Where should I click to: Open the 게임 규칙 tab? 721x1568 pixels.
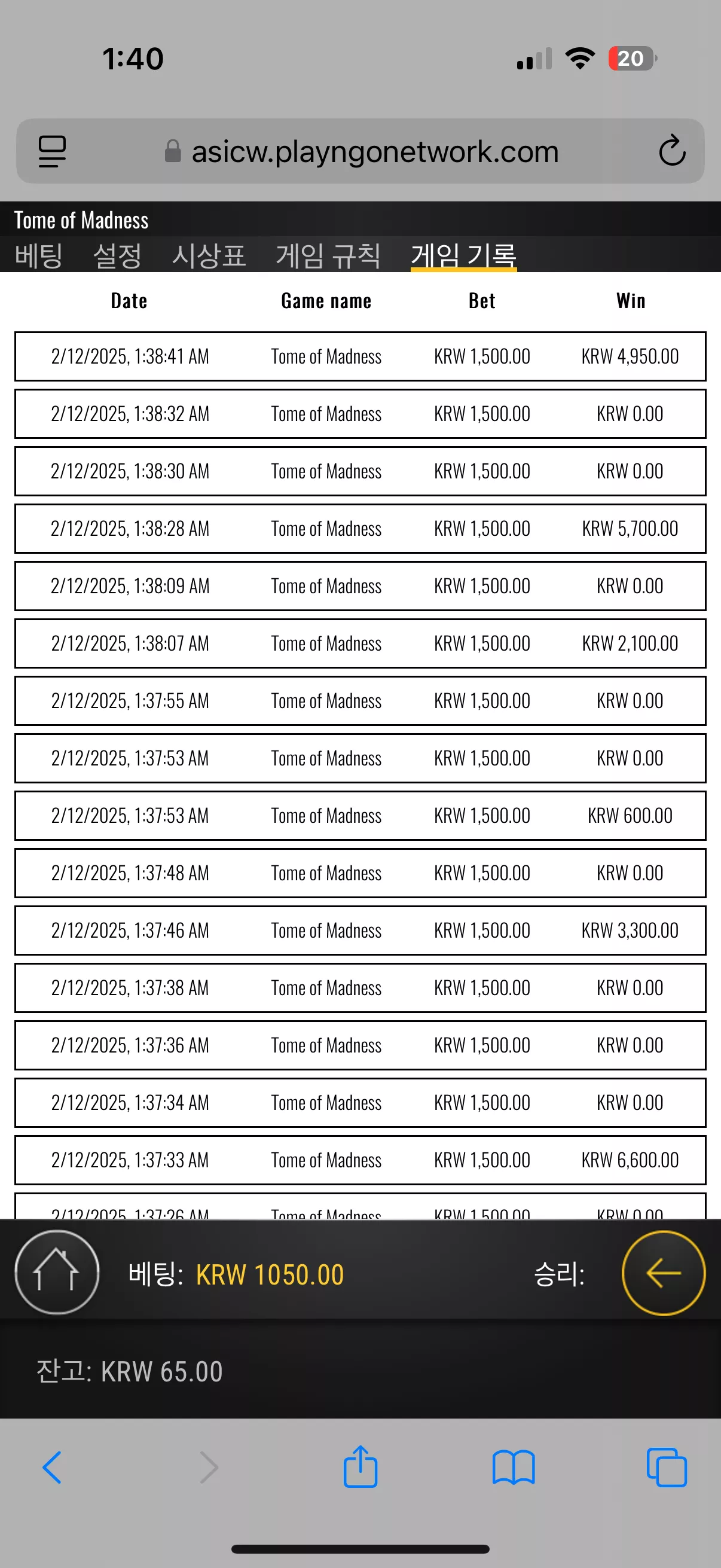point(328,255)
